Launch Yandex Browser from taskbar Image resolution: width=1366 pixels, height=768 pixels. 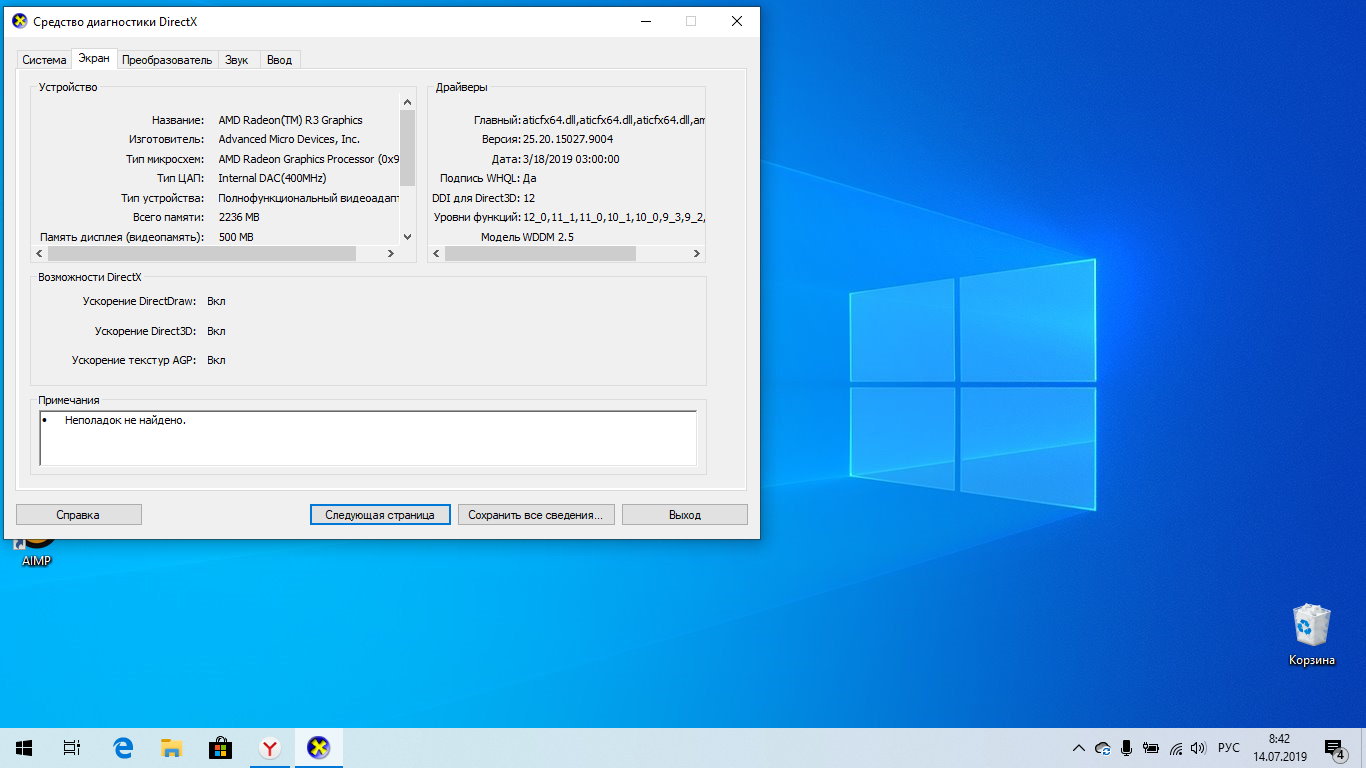pyautogui.click(x=270, y=748)
